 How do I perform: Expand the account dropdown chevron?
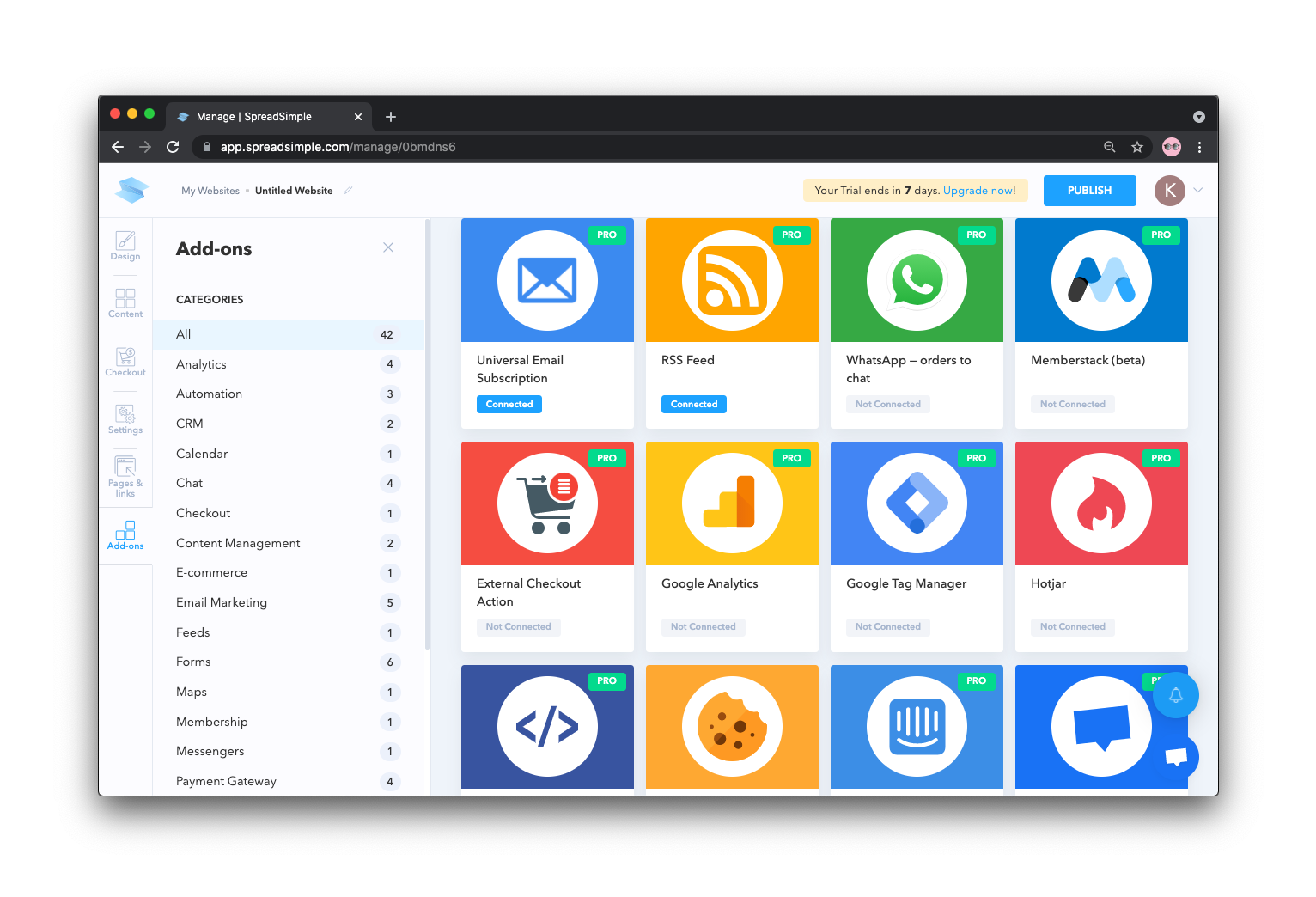click(1198, 190)
